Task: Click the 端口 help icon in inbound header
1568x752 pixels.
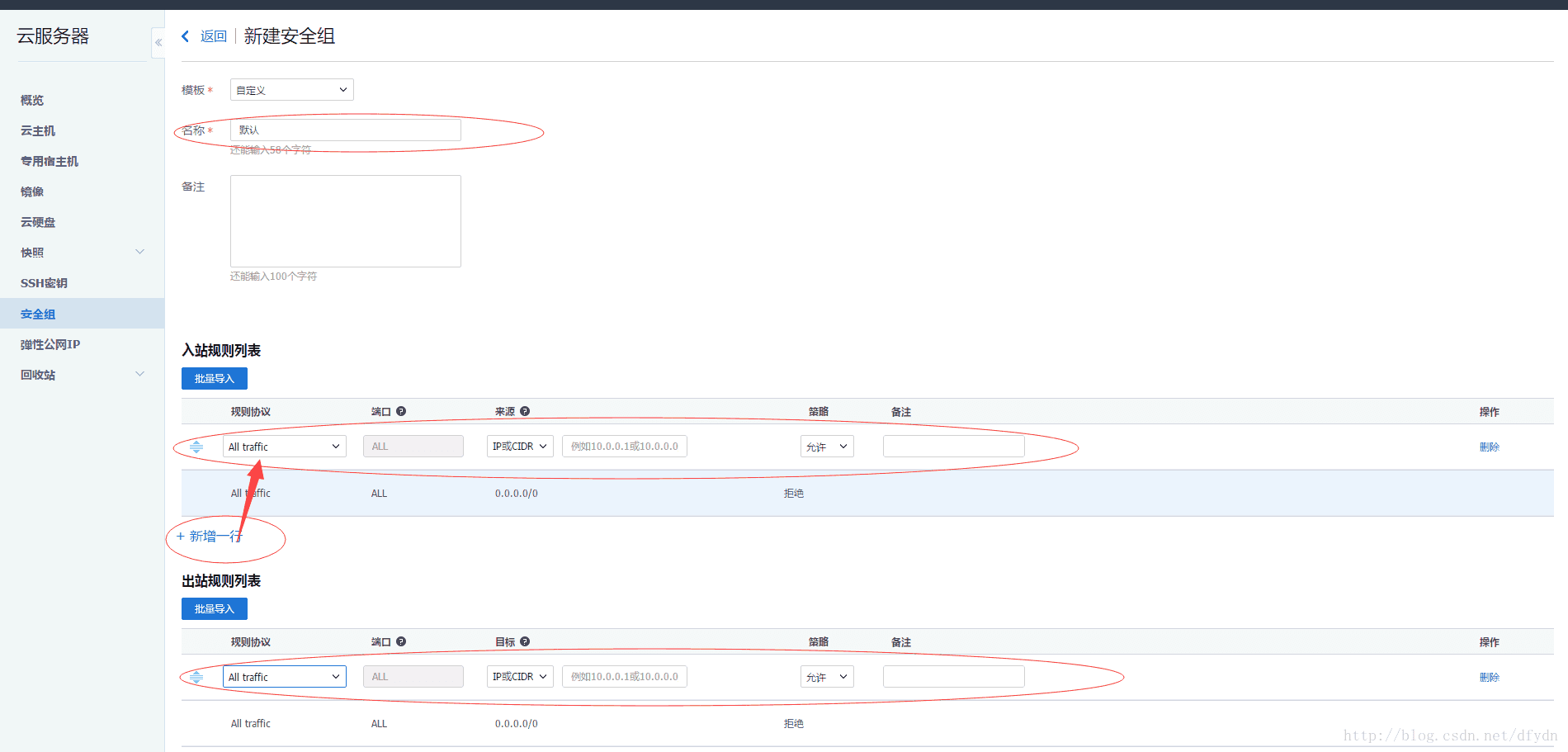Action: [x=401, y=411]
